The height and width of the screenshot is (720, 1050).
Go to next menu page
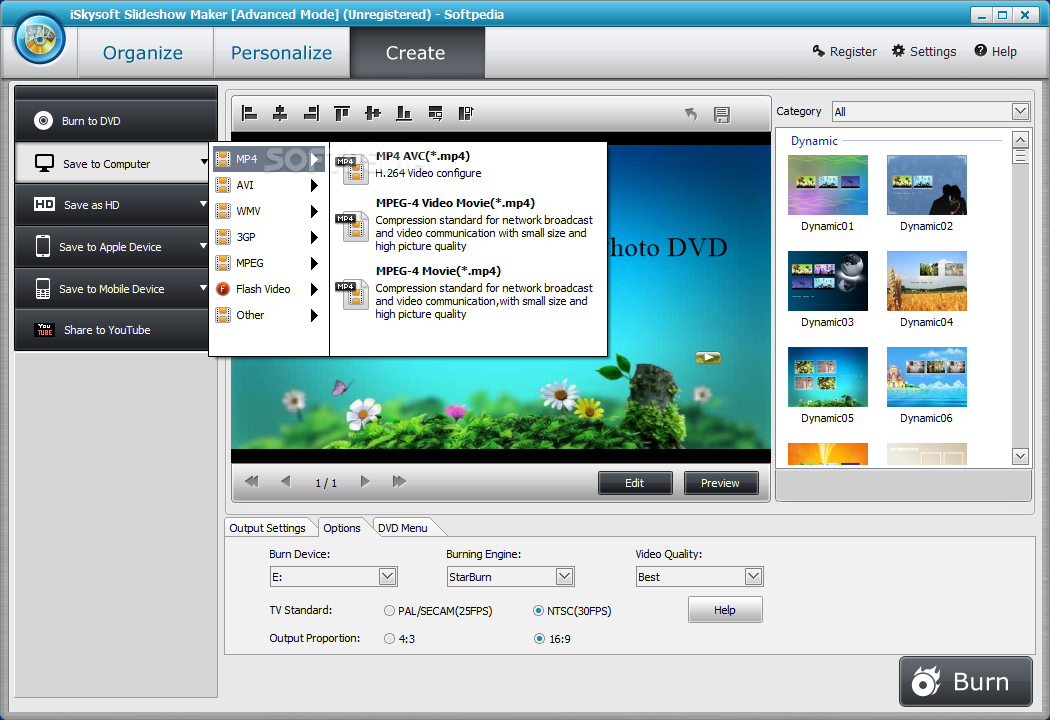coord(365,482)
